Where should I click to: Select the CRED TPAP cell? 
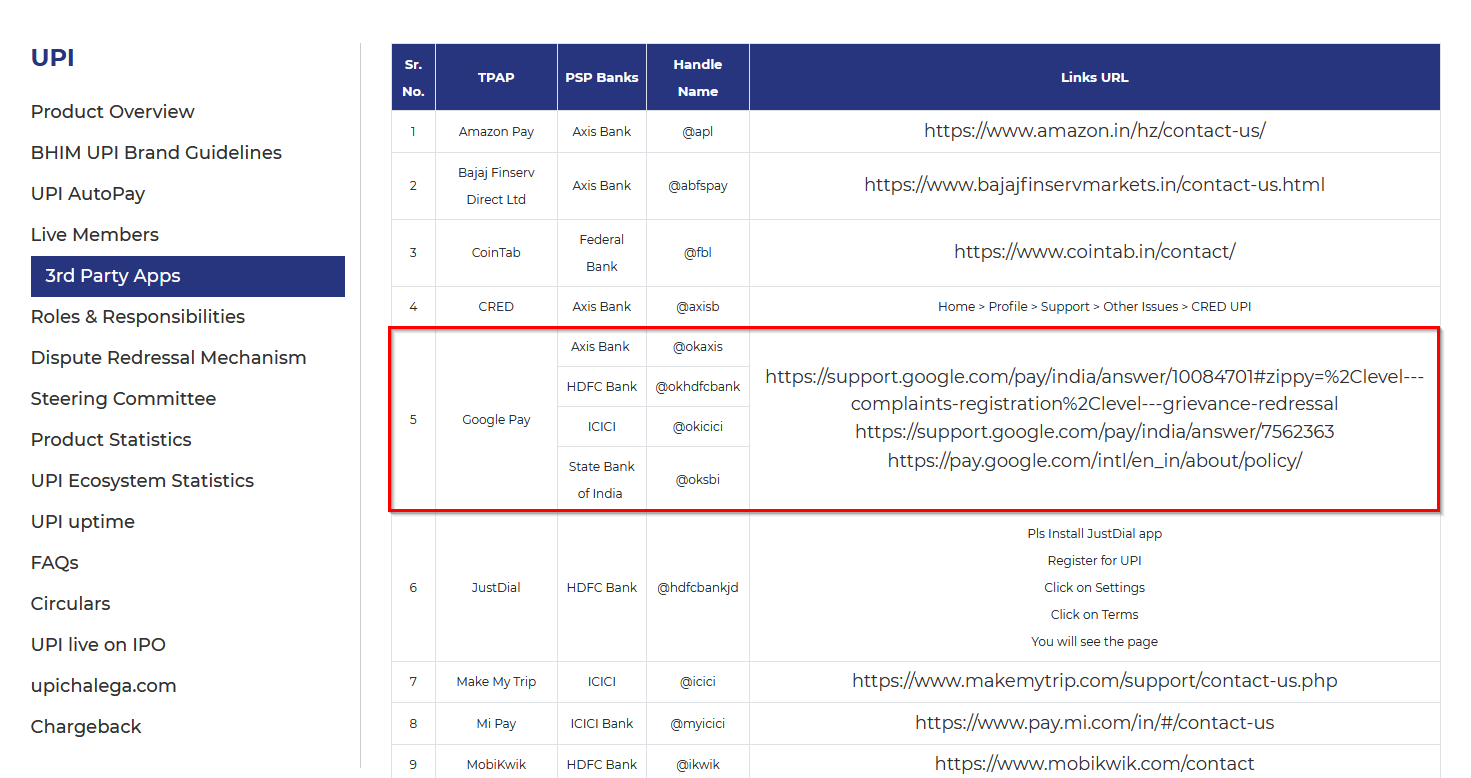pos(496,307)
